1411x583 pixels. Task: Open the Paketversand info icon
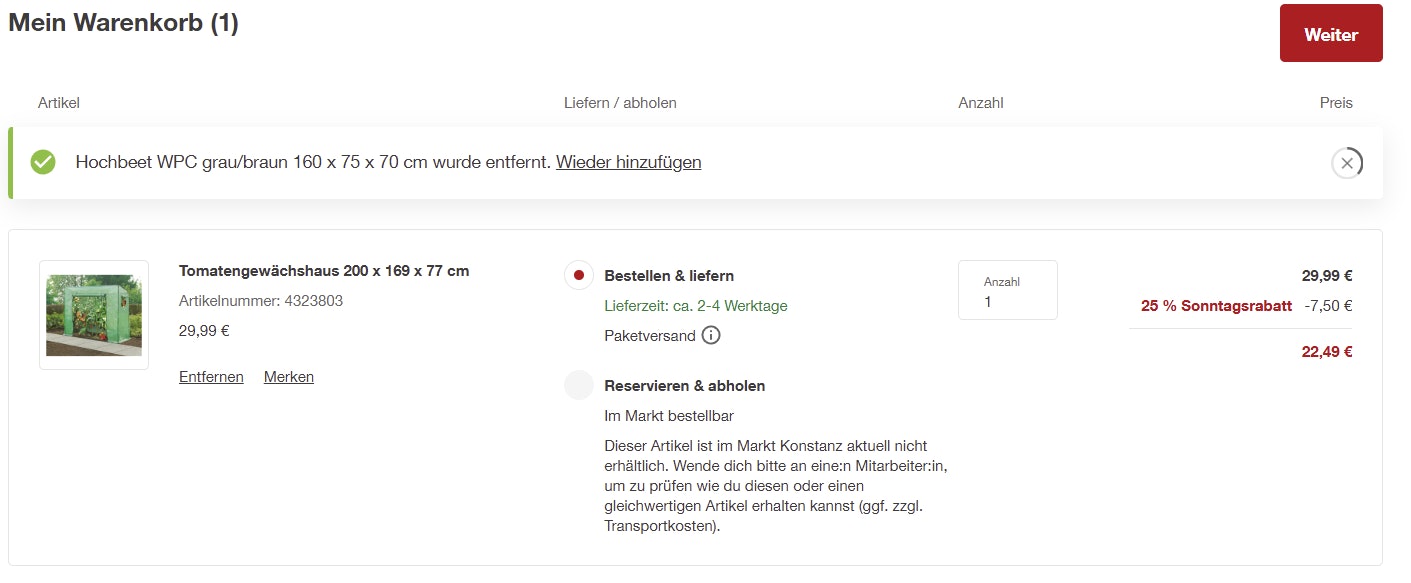(711, 336)
